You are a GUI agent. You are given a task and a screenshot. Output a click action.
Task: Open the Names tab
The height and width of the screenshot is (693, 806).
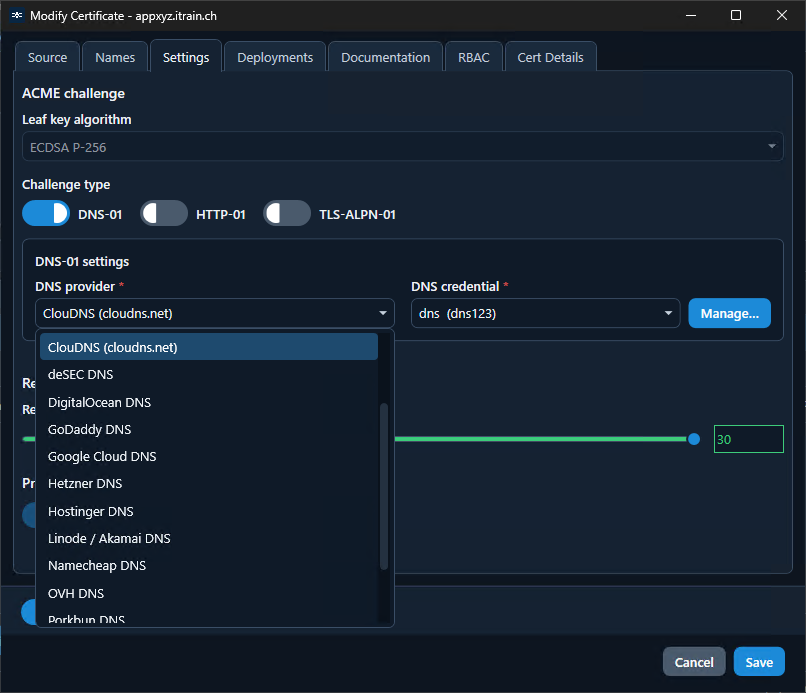pyautogui.click(x=115, y=57)
